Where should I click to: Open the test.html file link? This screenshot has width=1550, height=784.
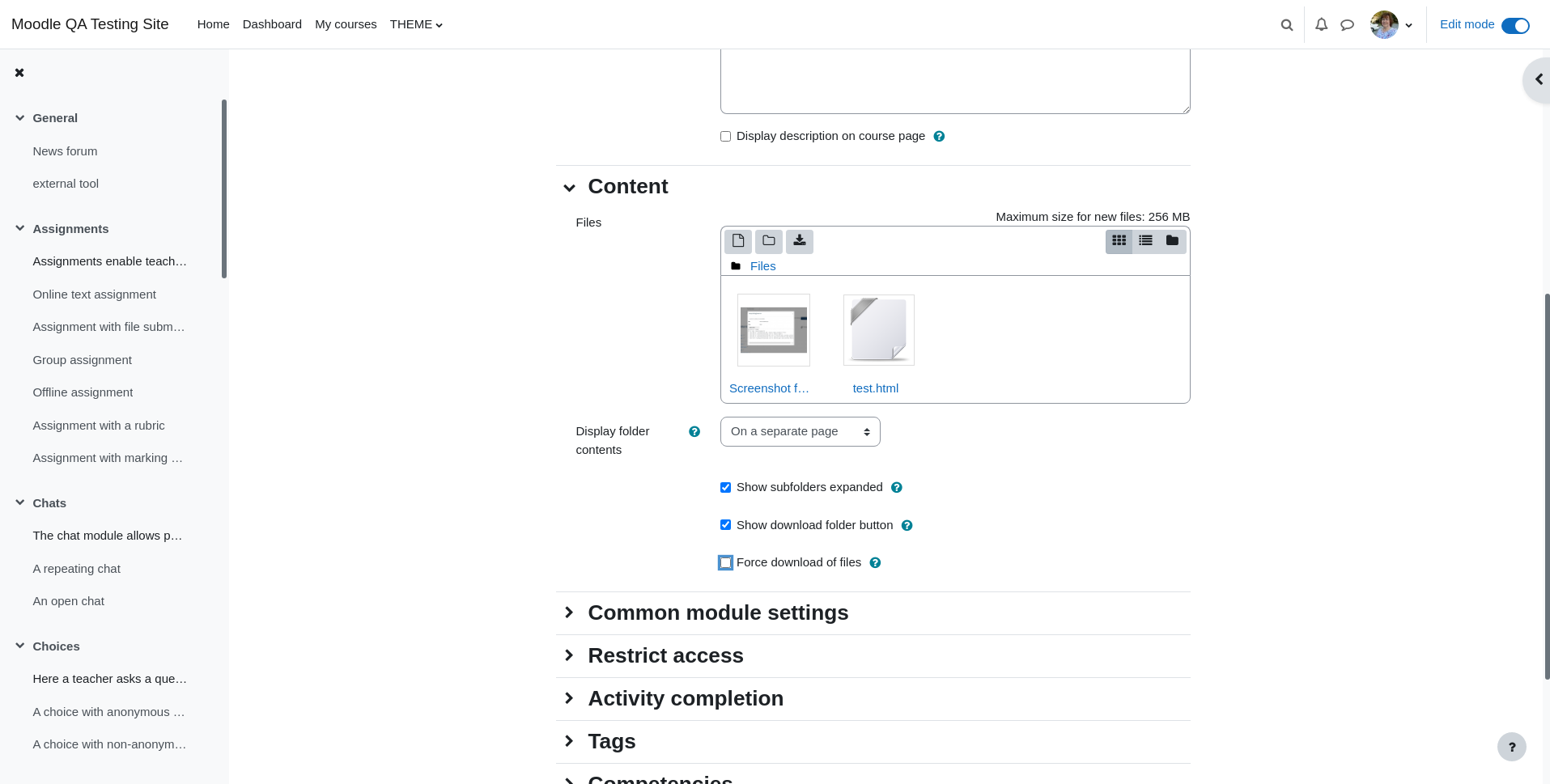click(875, 388)
